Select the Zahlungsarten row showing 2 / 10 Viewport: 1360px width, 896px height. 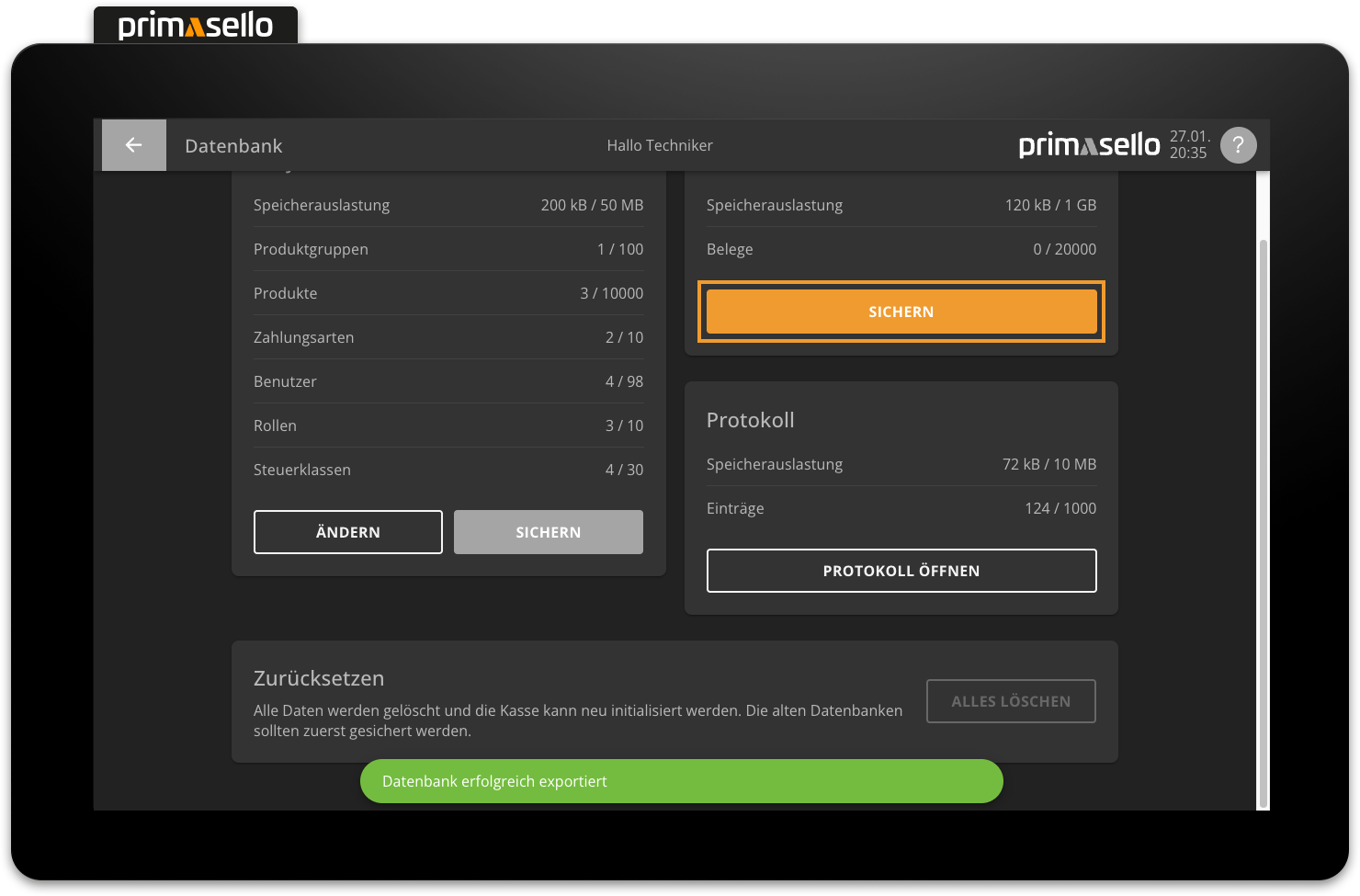pyautogui.click(x=448, y=337)
